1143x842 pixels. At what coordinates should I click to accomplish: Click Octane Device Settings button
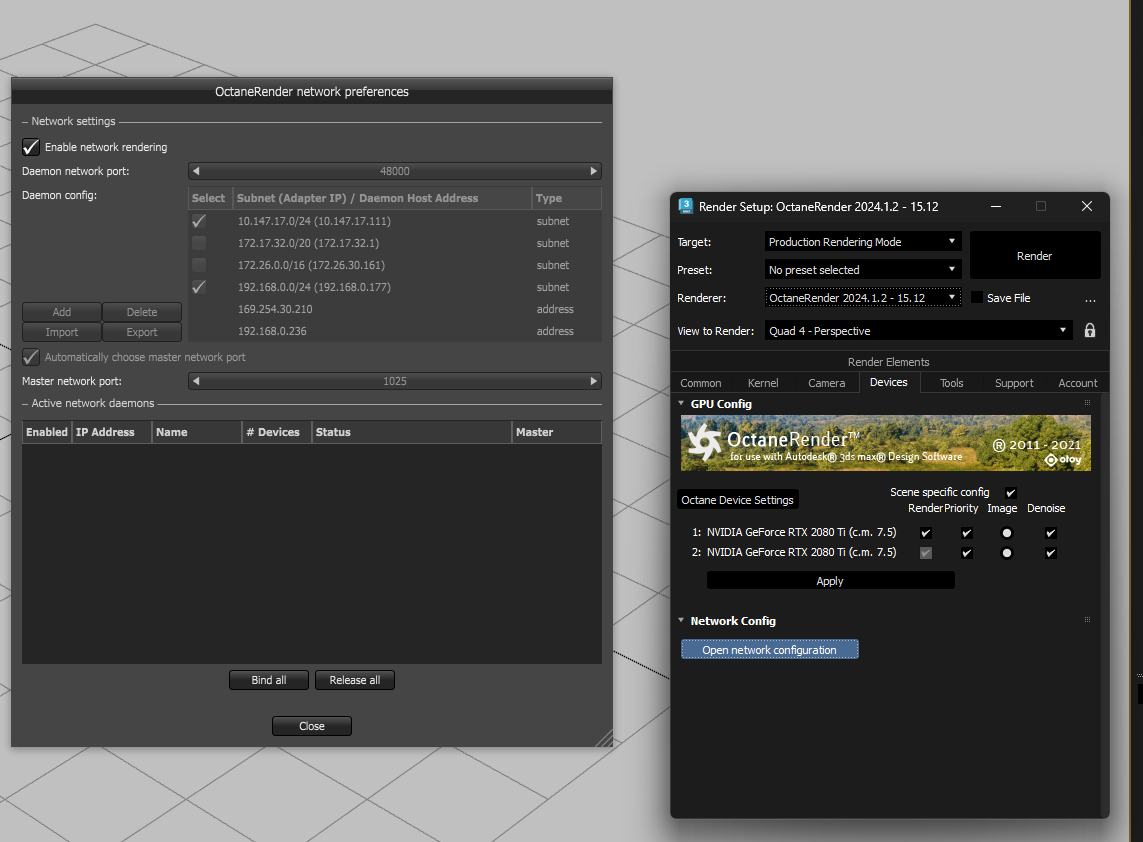[738, 500]
